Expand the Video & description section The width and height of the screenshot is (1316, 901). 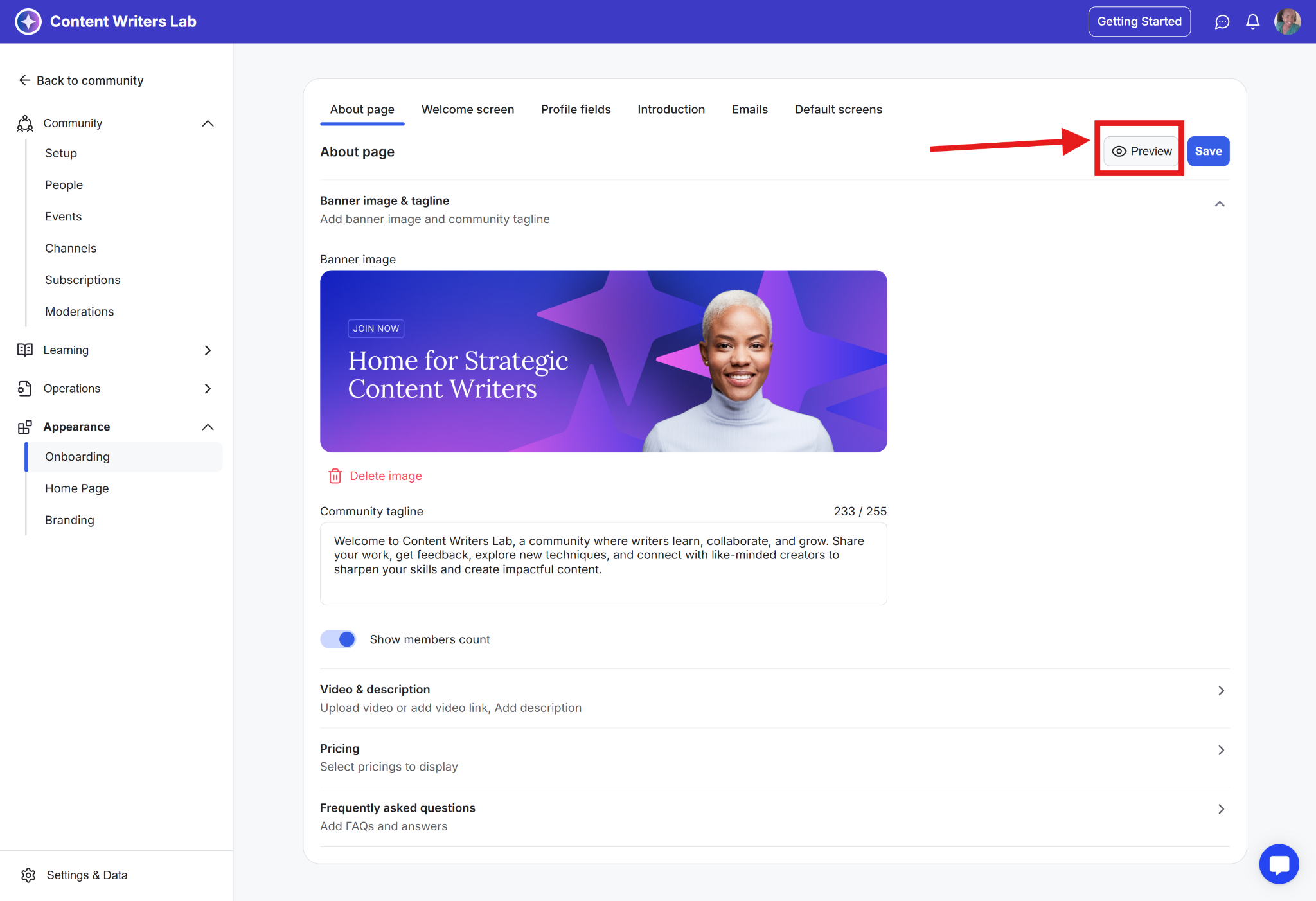coord(1220,691)
